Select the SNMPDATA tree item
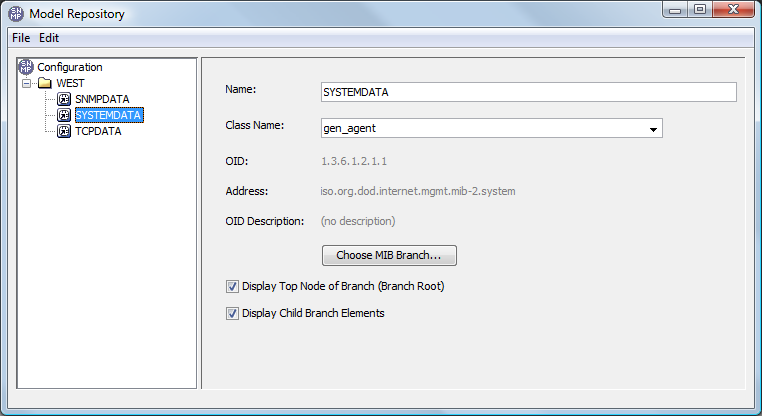Image resolution: width=762 pixels, height=416 pixels. point(102,99)
